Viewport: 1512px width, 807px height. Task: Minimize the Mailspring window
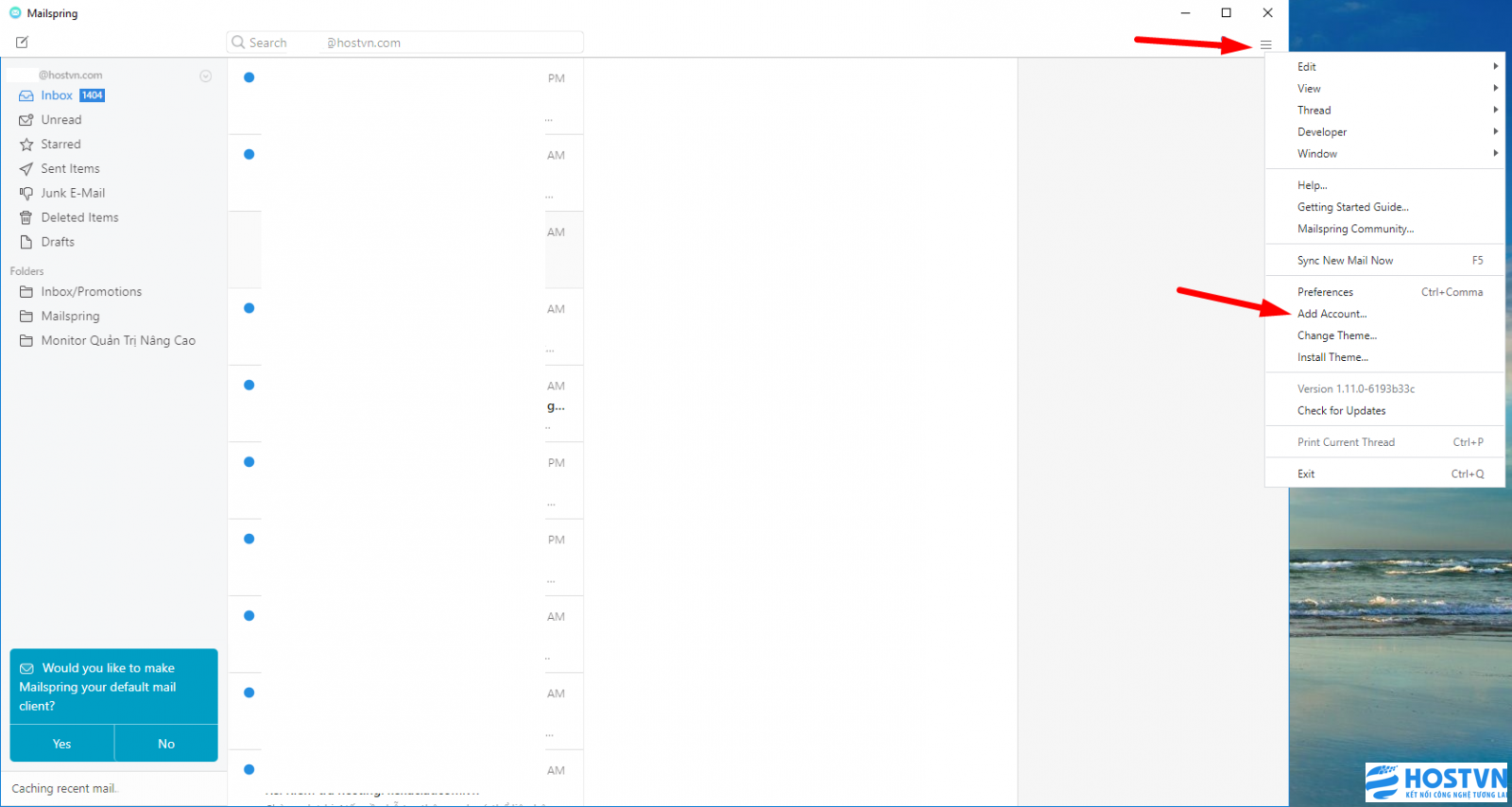(1185, 13)
